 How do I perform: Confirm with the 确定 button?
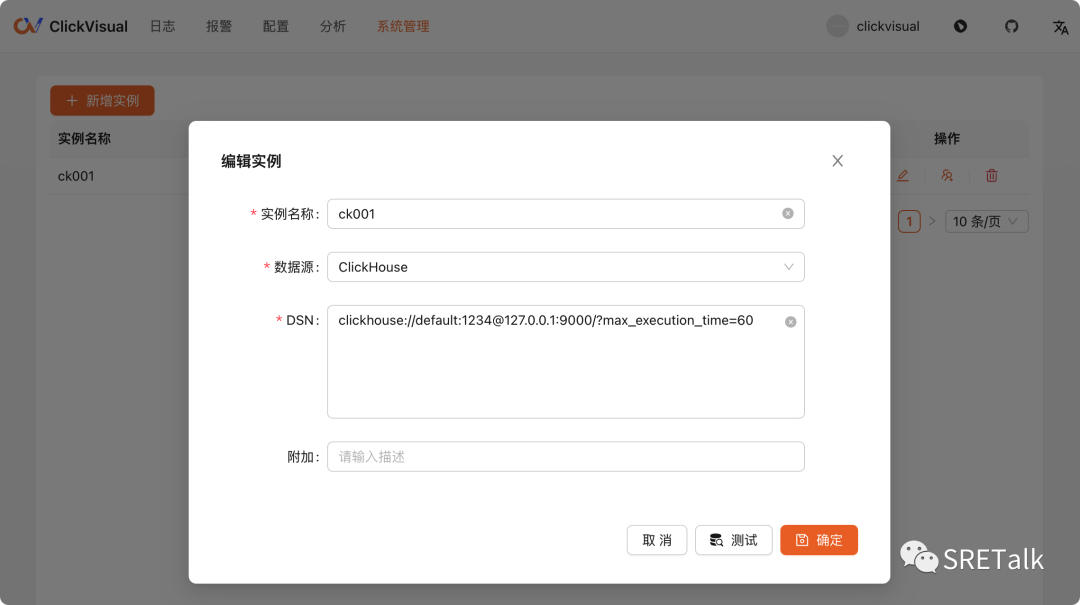(819, 540)
